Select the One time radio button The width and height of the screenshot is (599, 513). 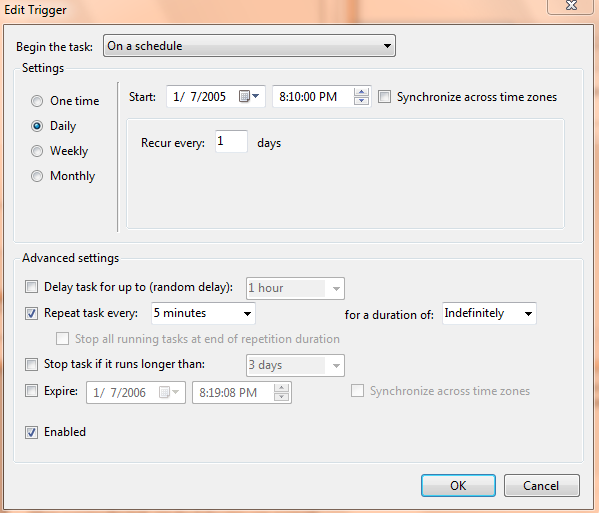[37, 101]
